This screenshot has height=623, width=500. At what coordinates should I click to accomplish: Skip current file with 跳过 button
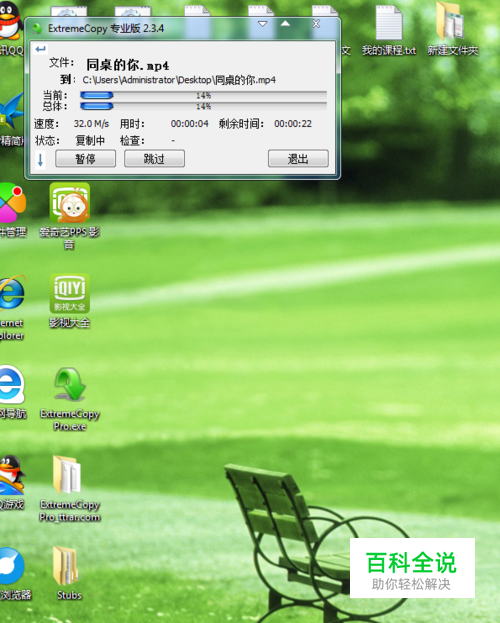154,159
